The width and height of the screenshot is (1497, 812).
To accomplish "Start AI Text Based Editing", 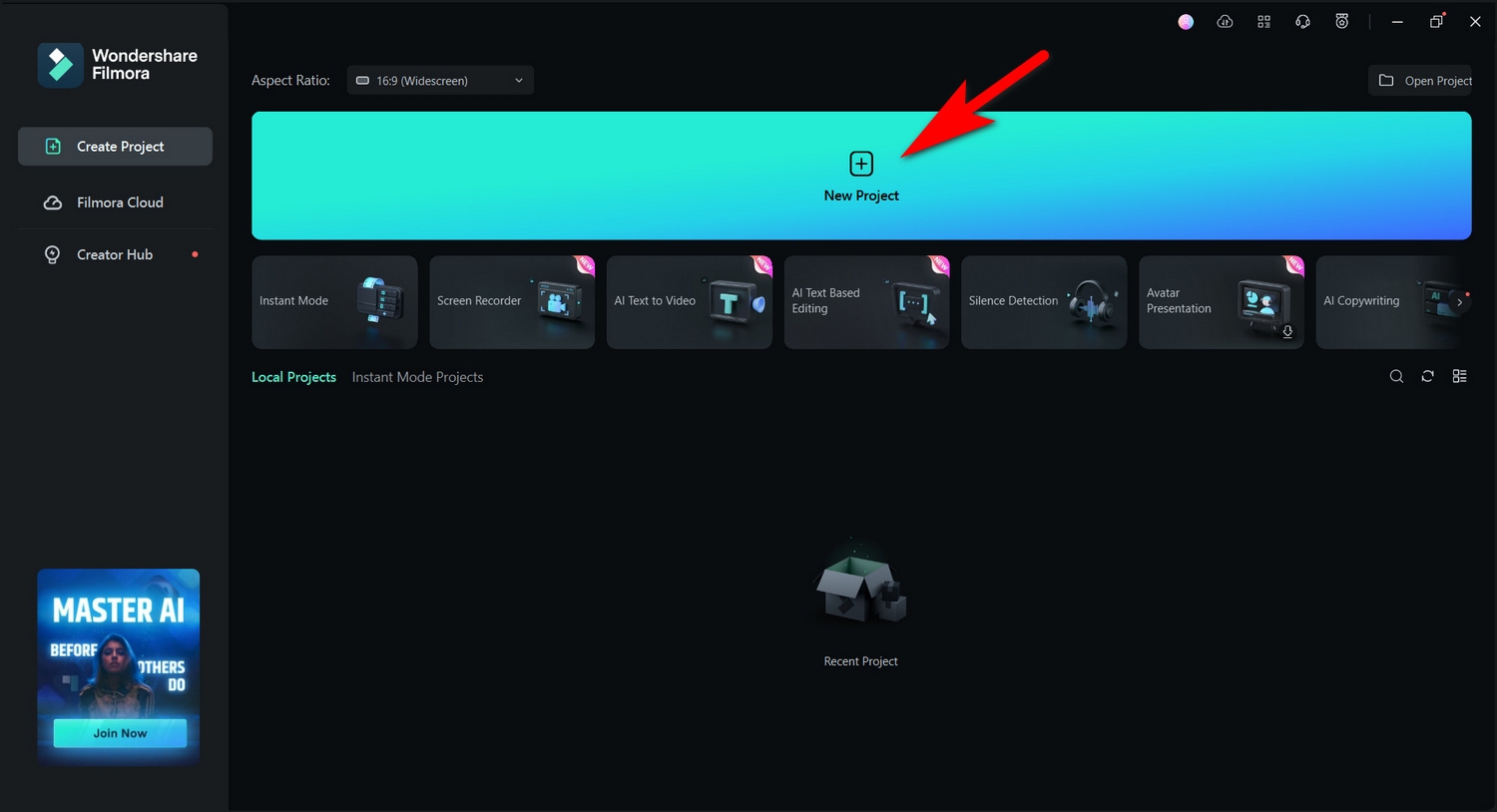I will (866, 302).
